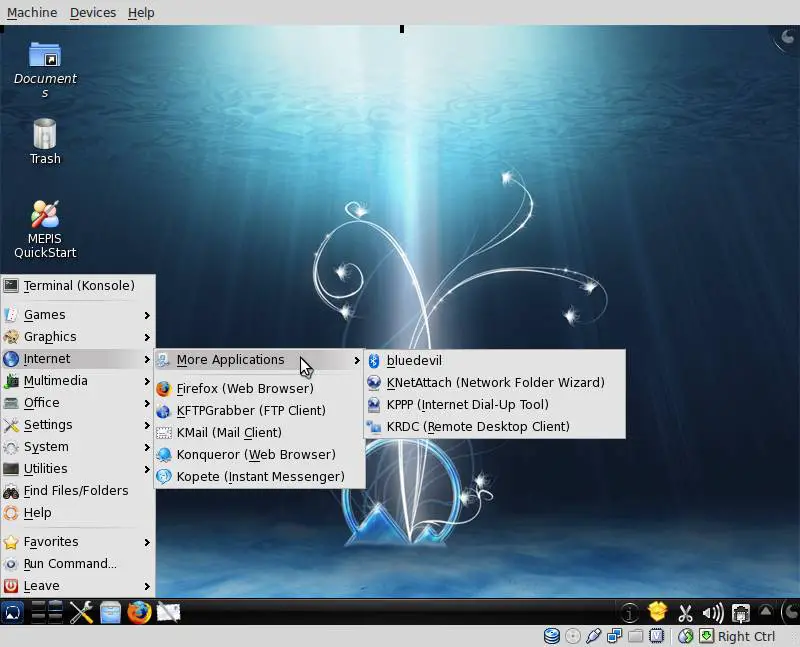This screenshot has width=800, height=647.
Task: Expand the Games submenu
Action: click(x=78, y=315)
